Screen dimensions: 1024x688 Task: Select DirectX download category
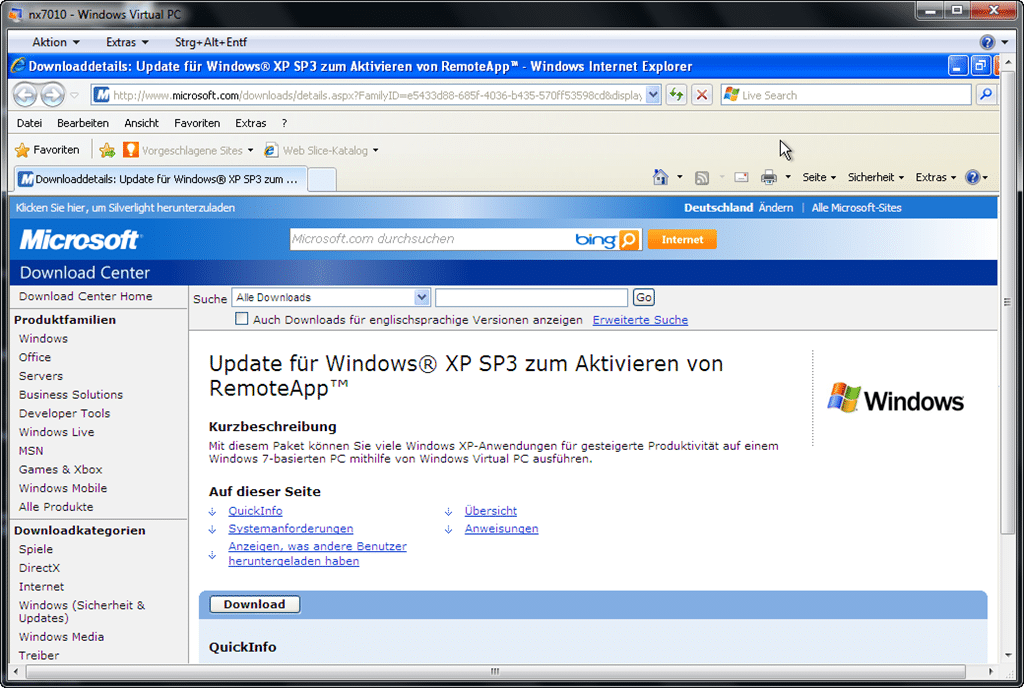coord(39,568)
